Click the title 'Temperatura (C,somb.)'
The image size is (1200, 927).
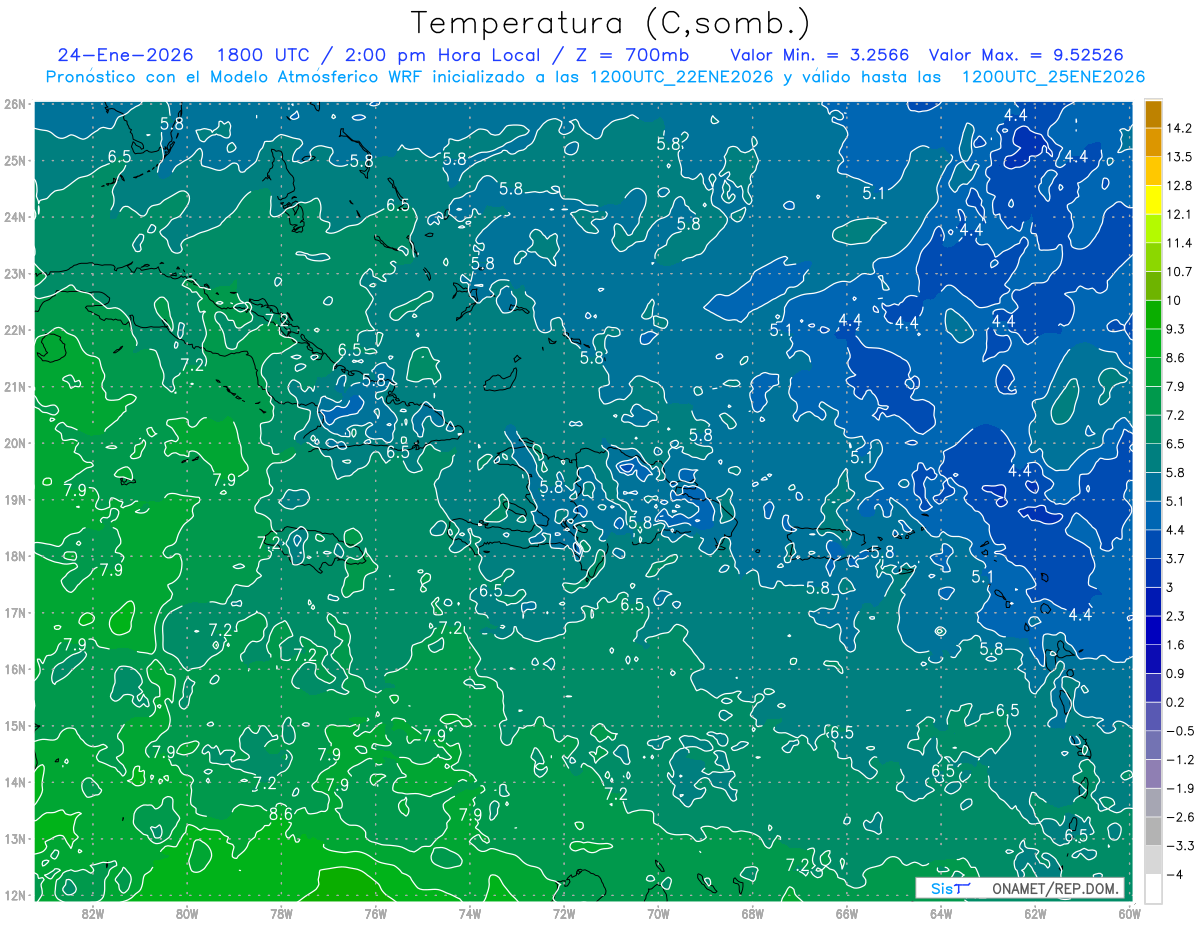(x=611, y=23)
